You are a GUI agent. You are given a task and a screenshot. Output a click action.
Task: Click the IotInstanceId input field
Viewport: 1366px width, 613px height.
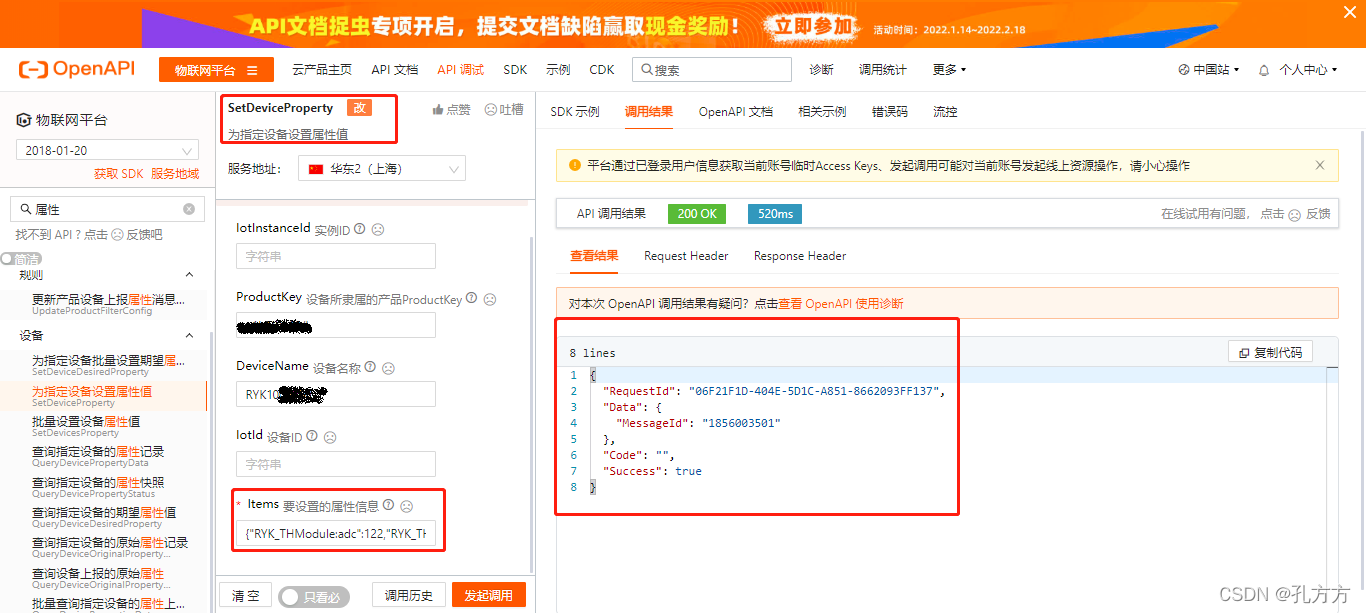click(336, 256)
